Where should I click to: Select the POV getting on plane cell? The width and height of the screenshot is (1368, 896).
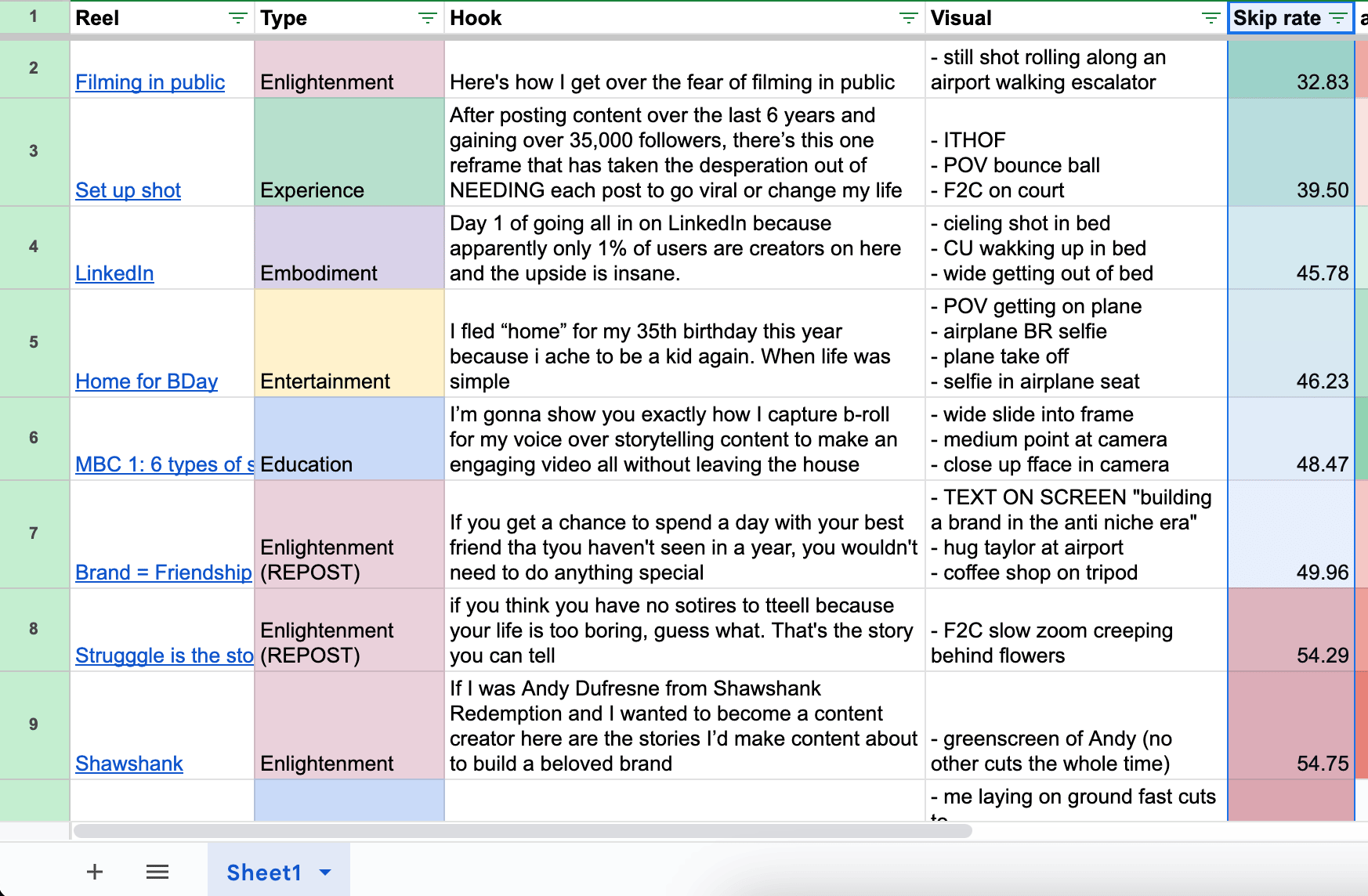pyautogui.click(x=1077, y=343)
